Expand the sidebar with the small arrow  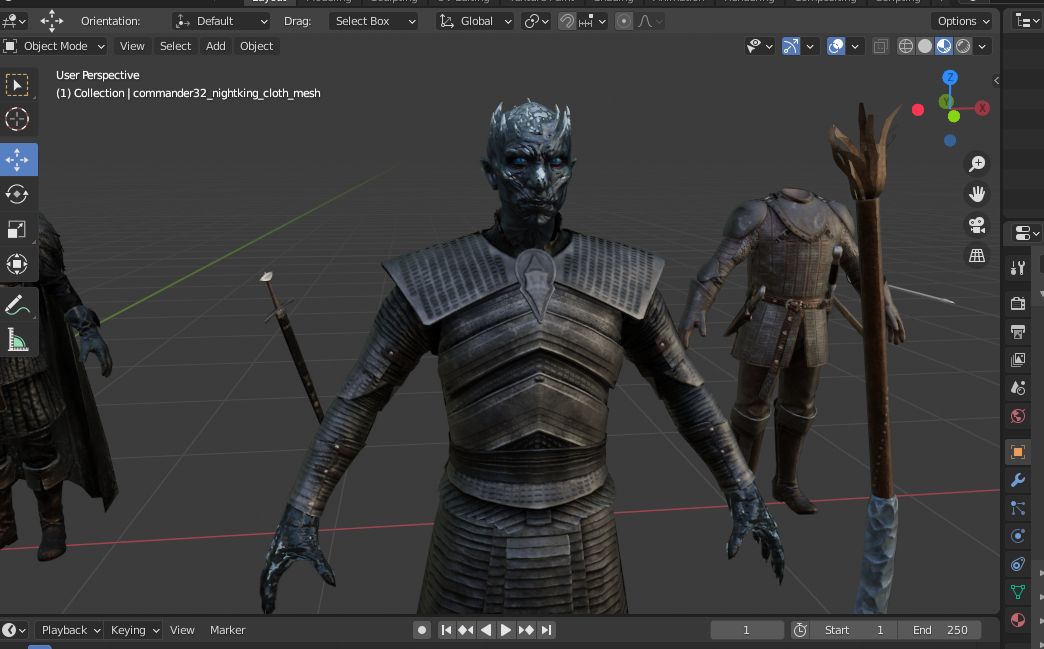coord(996,81)
